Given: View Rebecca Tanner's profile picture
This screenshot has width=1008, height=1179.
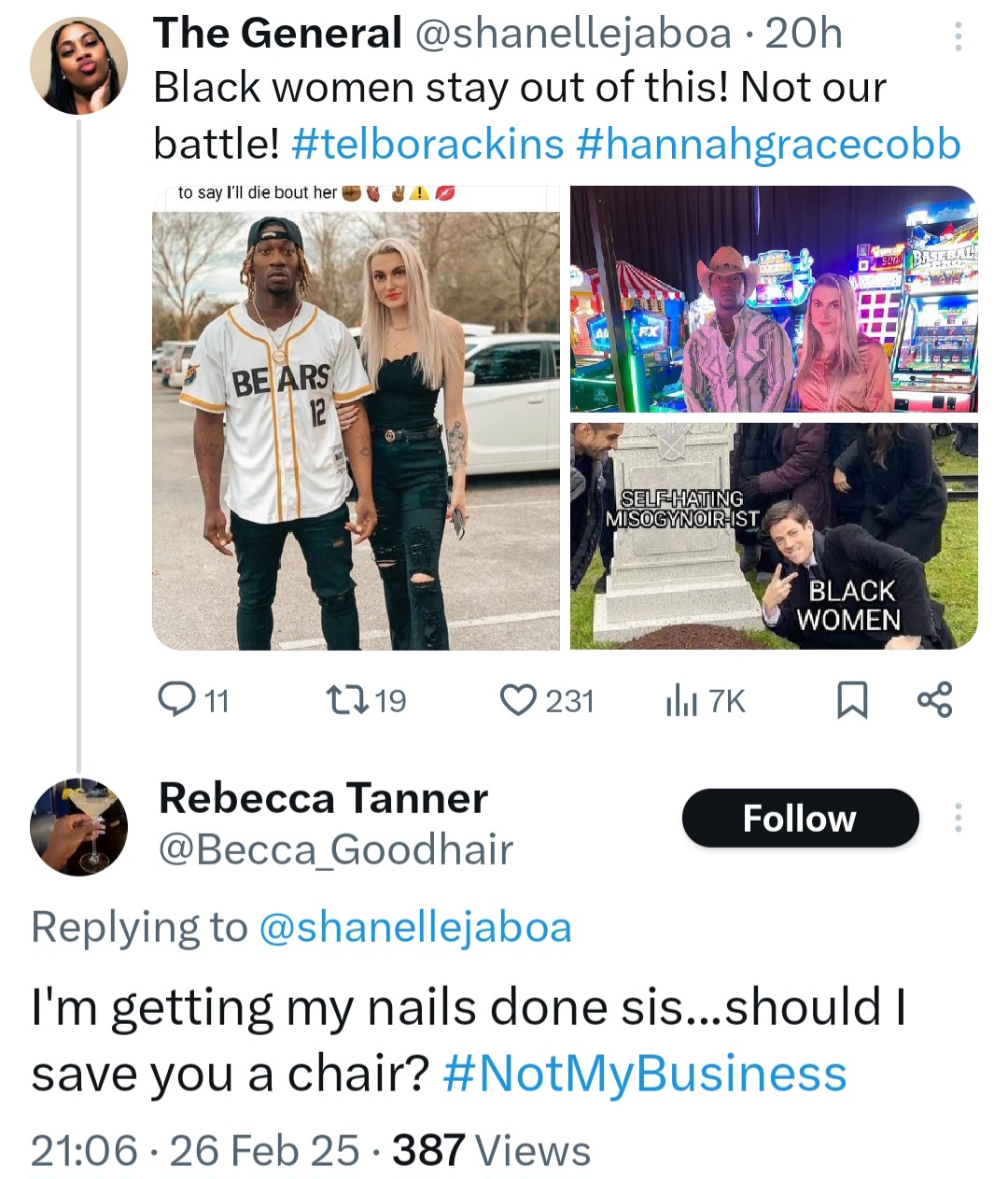Looking at the screenshot, I should pyautogui.click(x=78, y=826).
